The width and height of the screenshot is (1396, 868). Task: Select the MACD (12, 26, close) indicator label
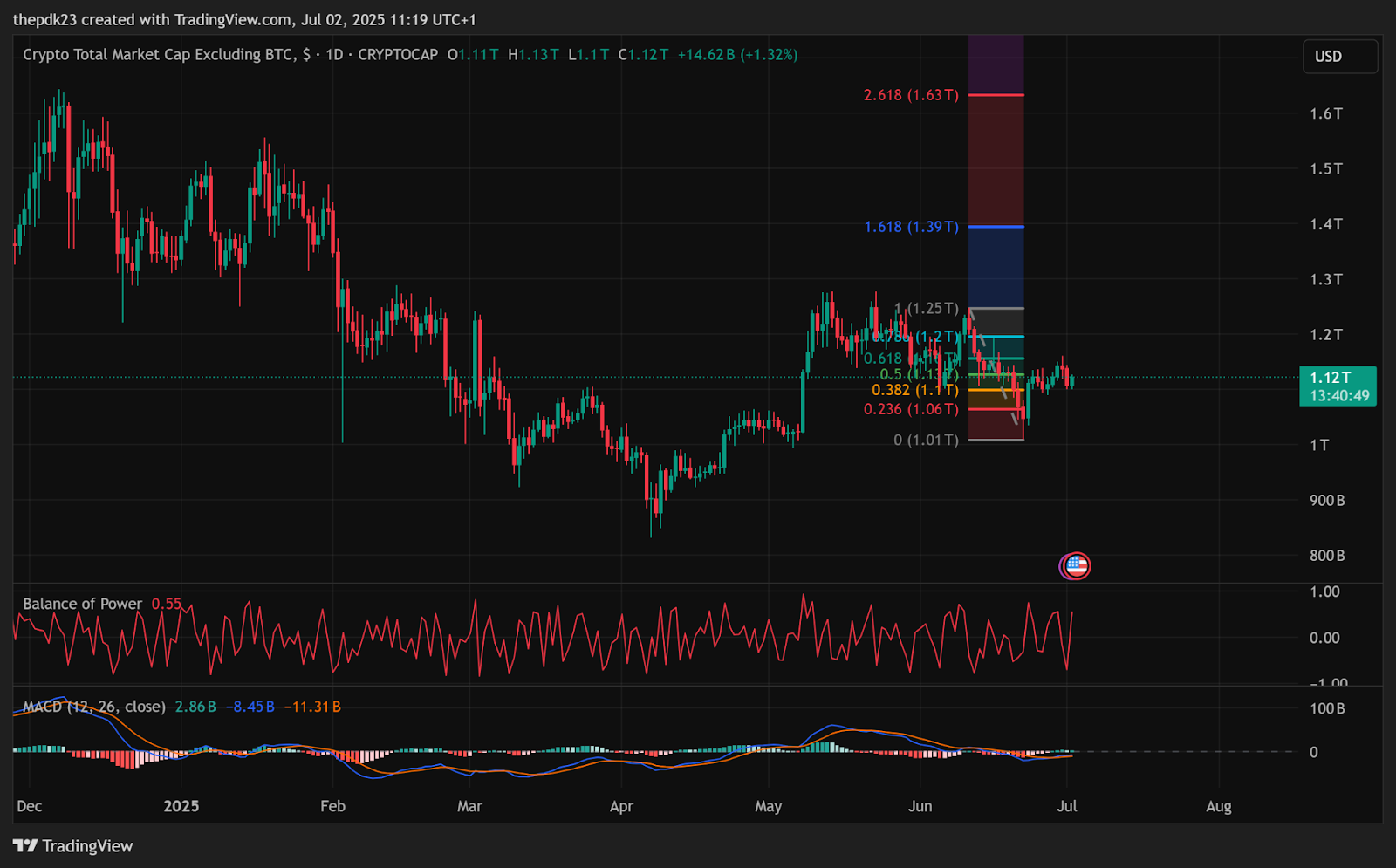[94, 707]
